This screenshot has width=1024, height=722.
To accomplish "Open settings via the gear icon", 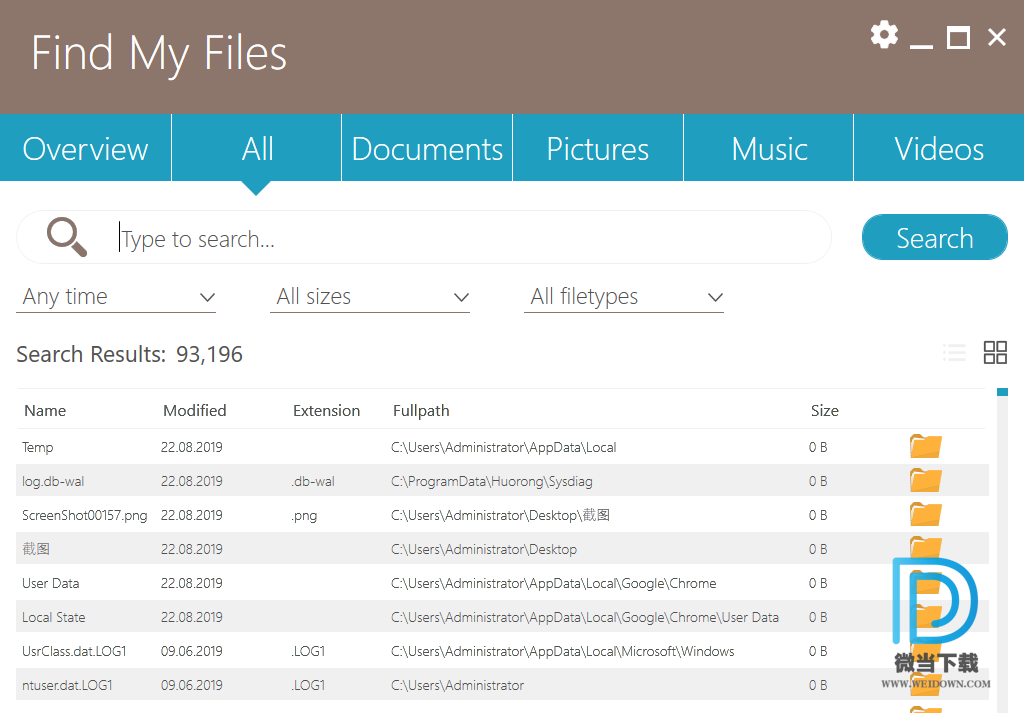I will [x=884, y=35].
